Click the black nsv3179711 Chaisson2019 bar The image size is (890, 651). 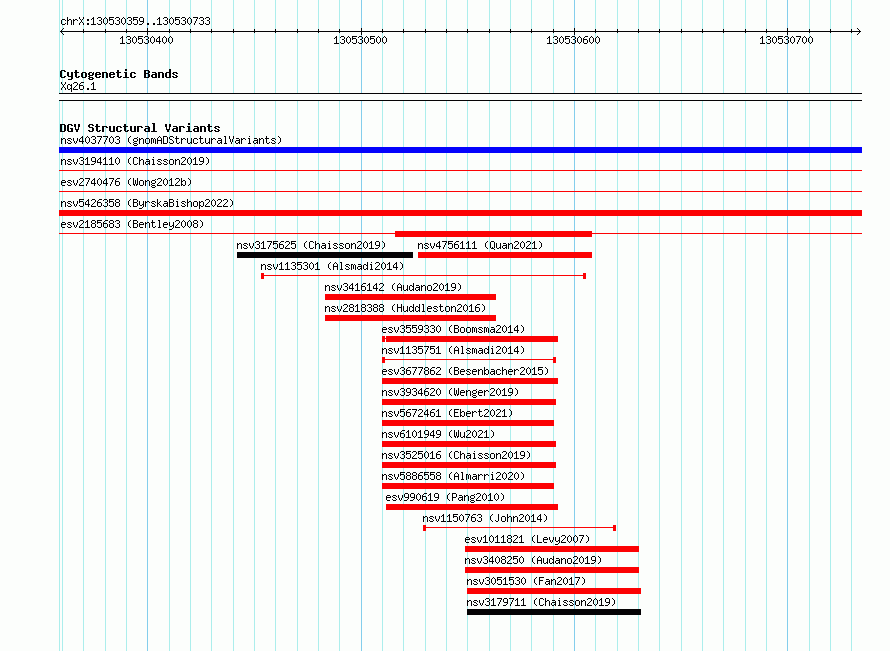click(x=554, y=612)
